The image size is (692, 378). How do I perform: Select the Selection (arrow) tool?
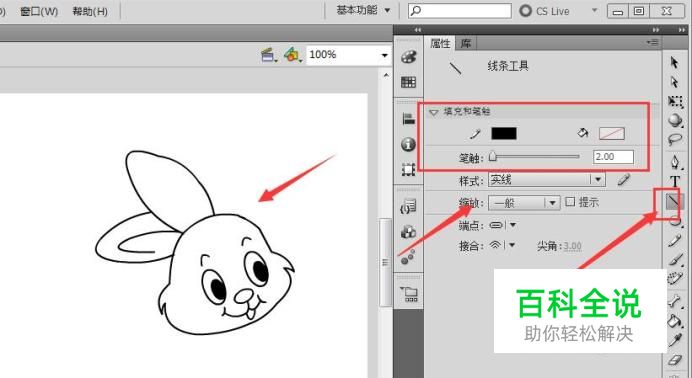tap(674, 63)
